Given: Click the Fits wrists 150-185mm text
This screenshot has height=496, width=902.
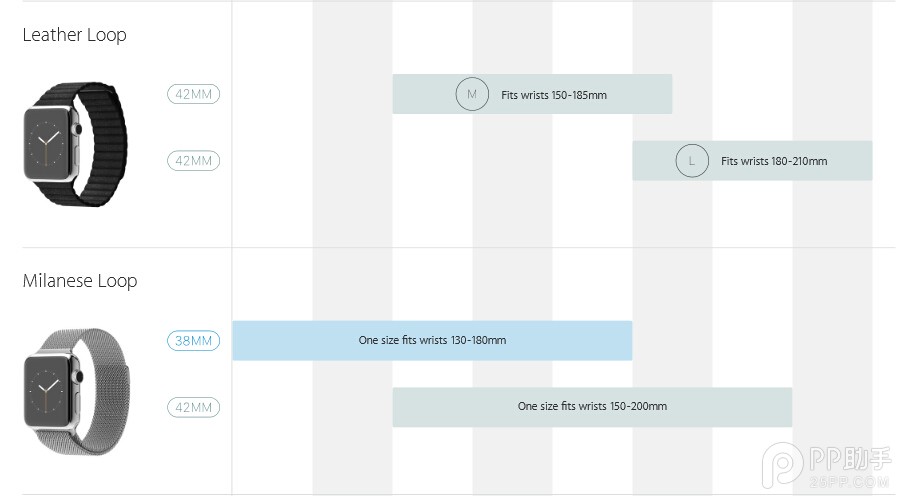Looking at the screenshot, I should pos(553,95).
